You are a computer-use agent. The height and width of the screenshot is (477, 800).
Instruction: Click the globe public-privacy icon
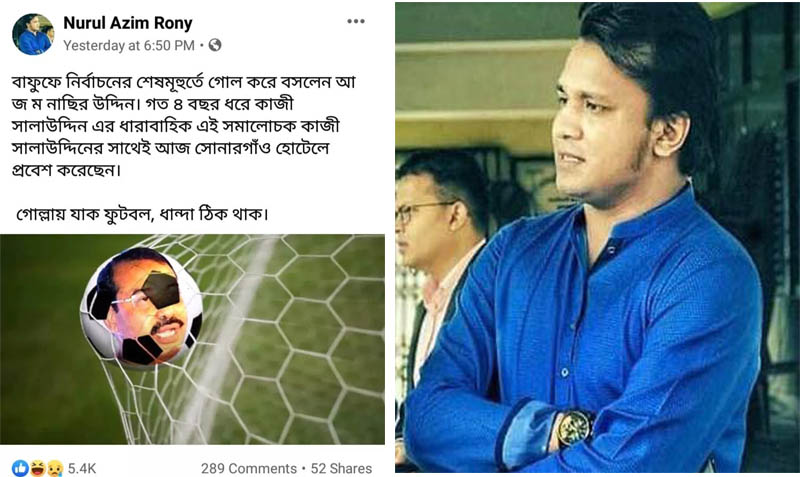point(215,45)
